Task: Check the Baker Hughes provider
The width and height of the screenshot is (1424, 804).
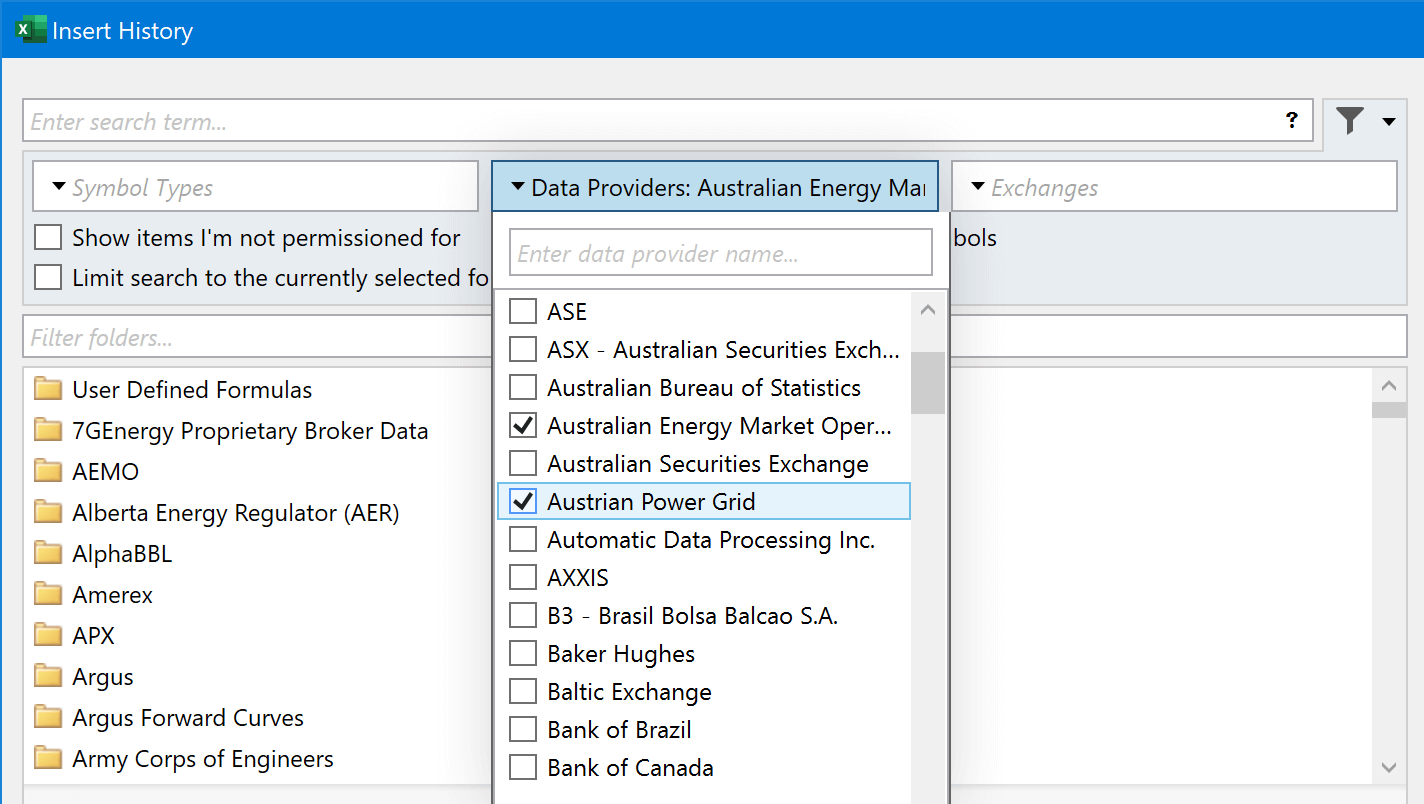Action: 523,654
